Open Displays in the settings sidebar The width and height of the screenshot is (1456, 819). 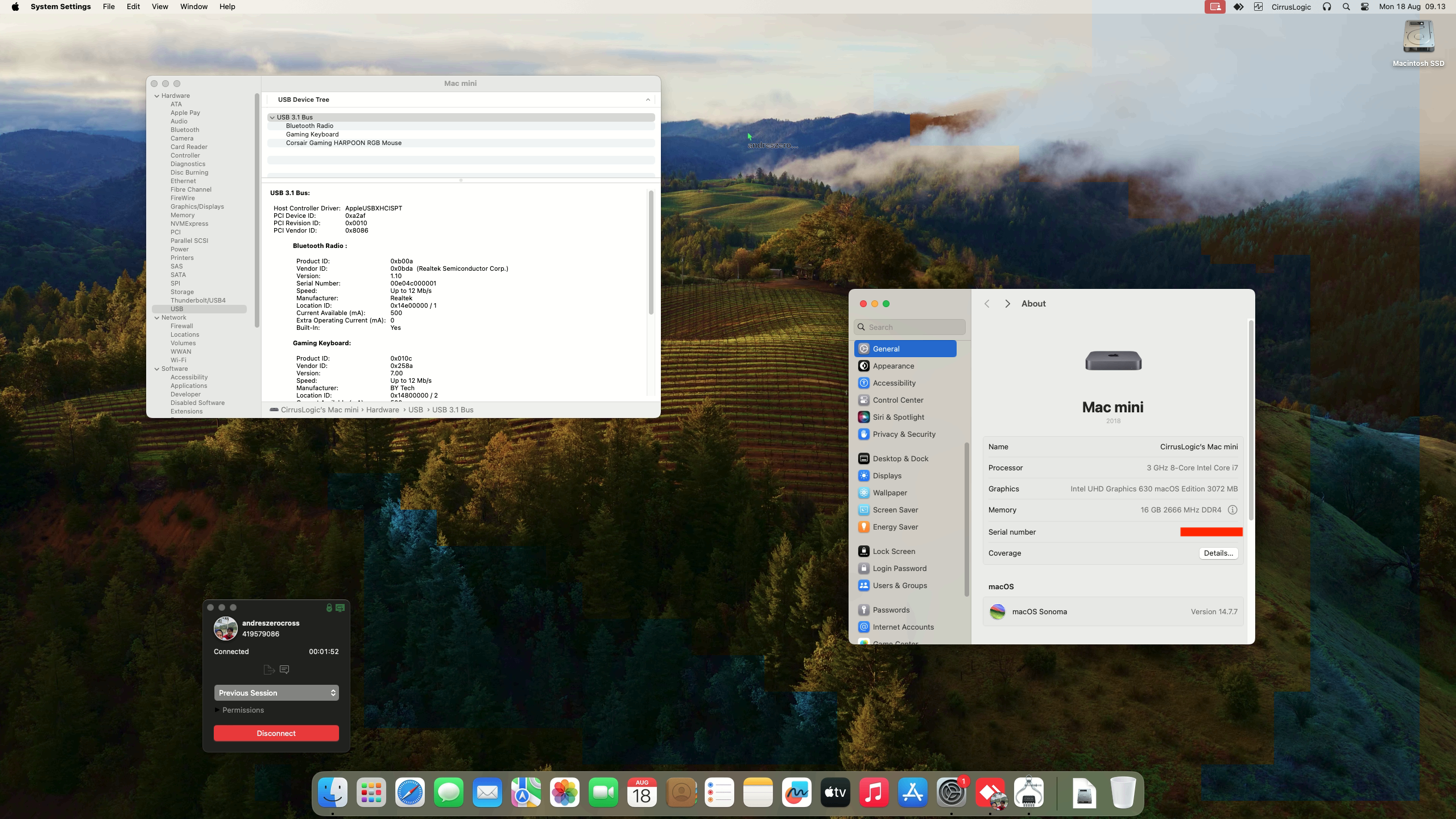(x=887, y=475)
